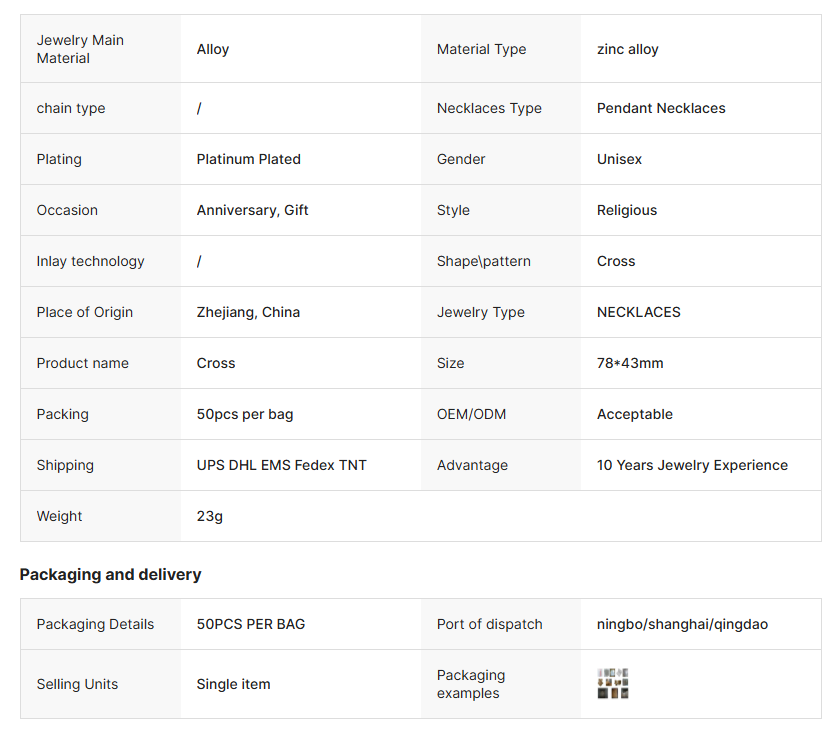
Task: Click the 'NECKLACES' jewelry type value
Action: (x=638, y=312)
